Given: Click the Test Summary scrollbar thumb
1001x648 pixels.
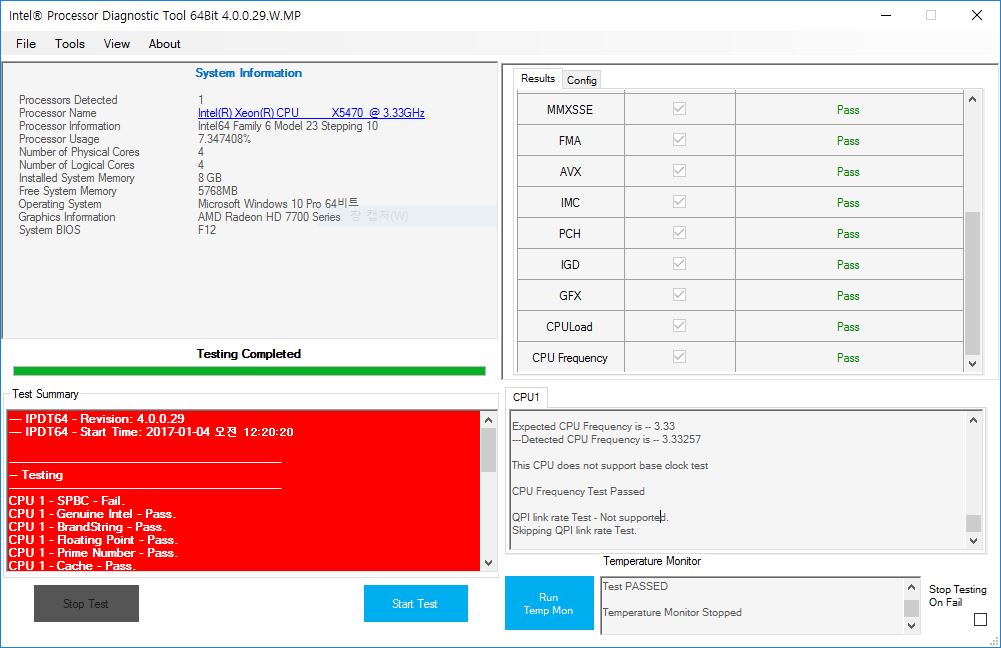Looking at the screenshot, I should click(488, 450).
